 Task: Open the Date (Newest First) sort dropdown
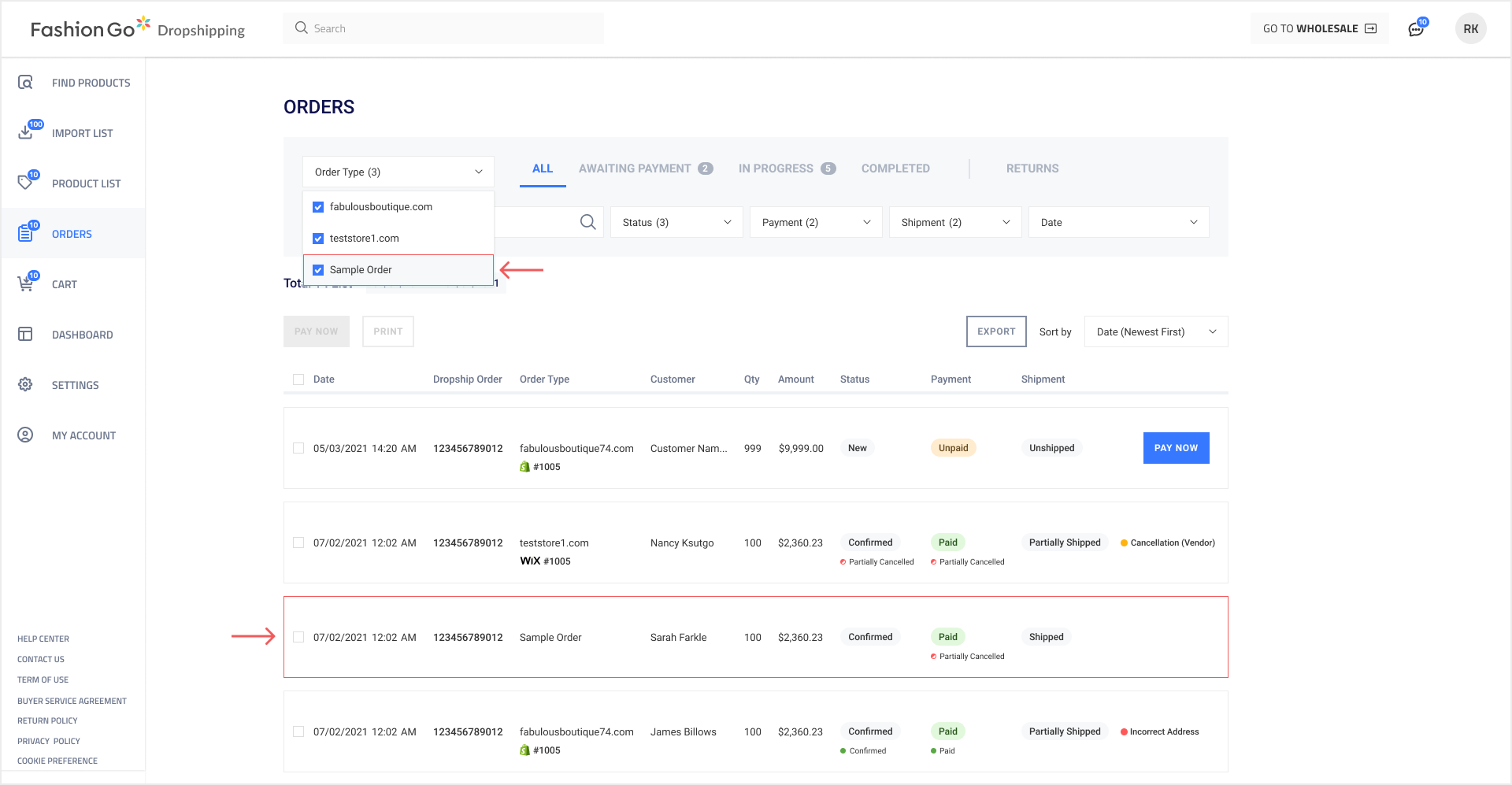click(x=1155, y=331)
